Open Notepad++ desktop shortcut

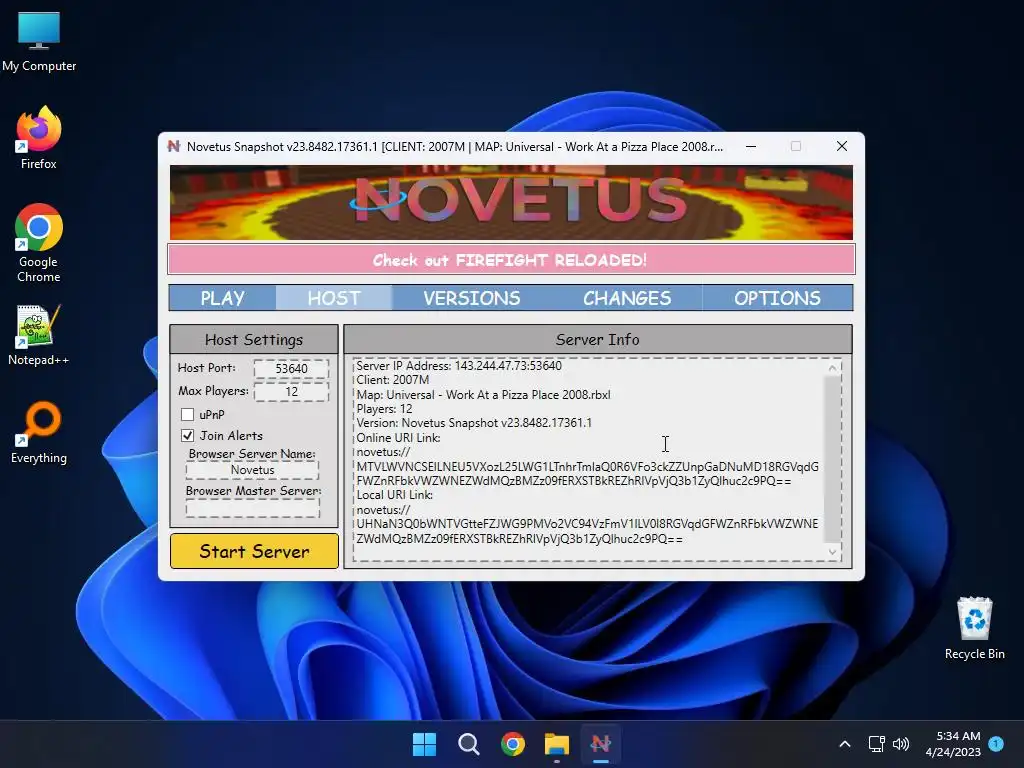(39, 334)
